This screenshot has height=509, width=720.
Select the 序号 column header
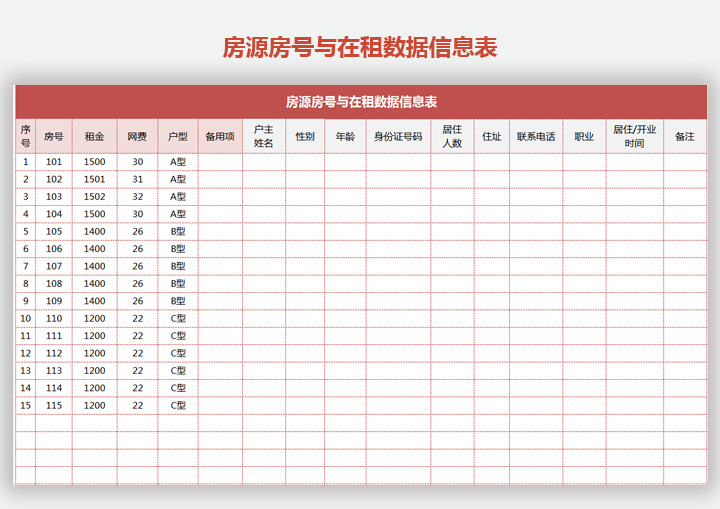click(x=26, y=136)
